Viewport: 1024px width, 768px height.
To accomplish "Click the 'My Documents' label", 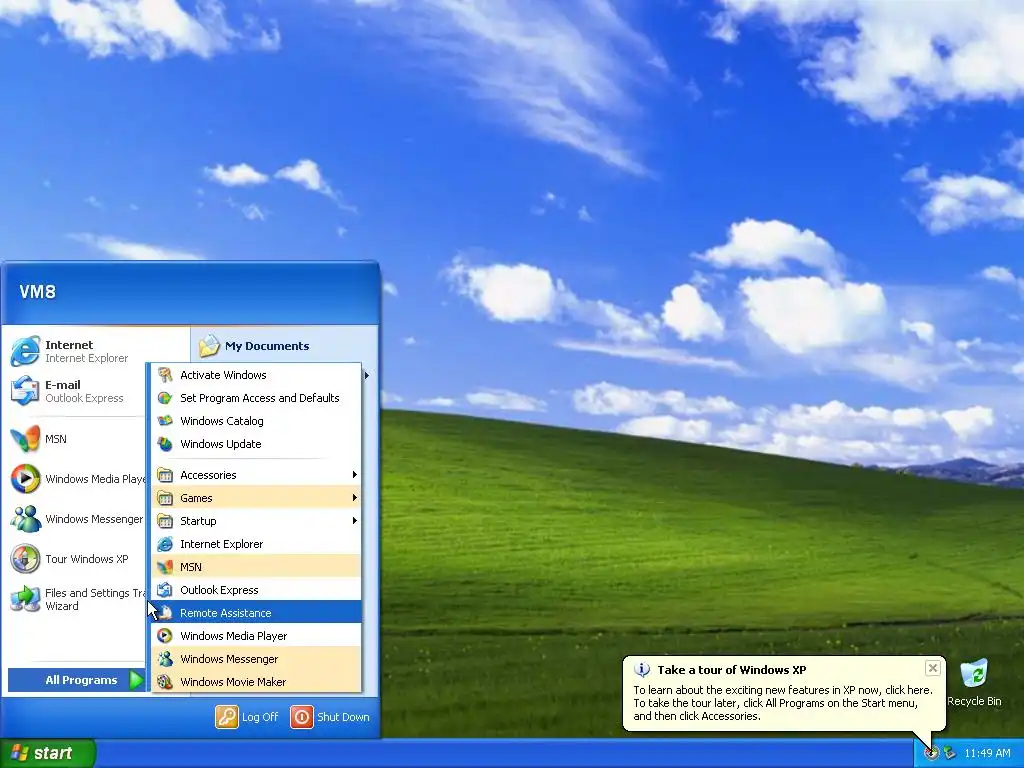I will click(x=267, y=346).
